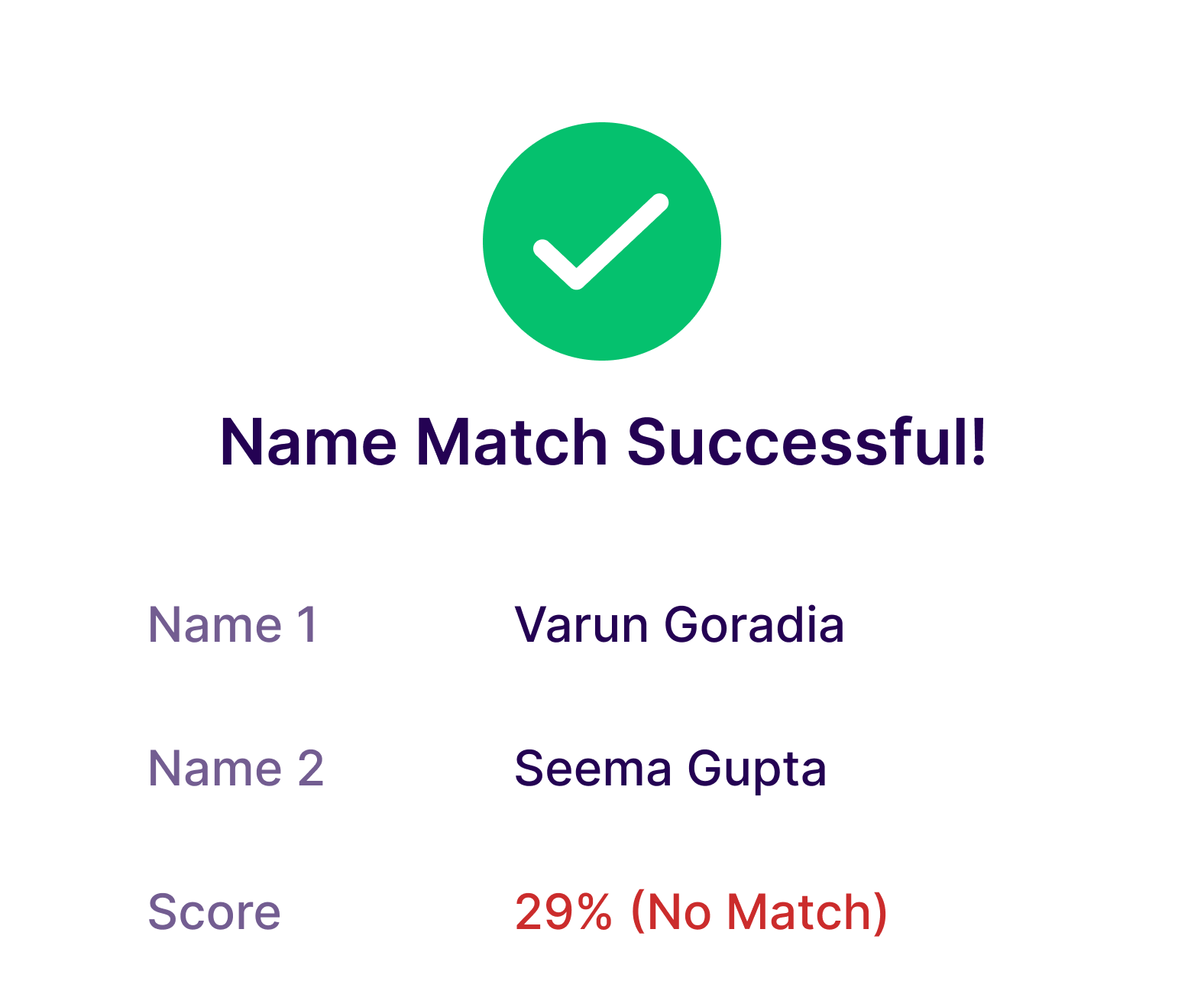Click the "Name Match Successful!" heading

(603, 442)
